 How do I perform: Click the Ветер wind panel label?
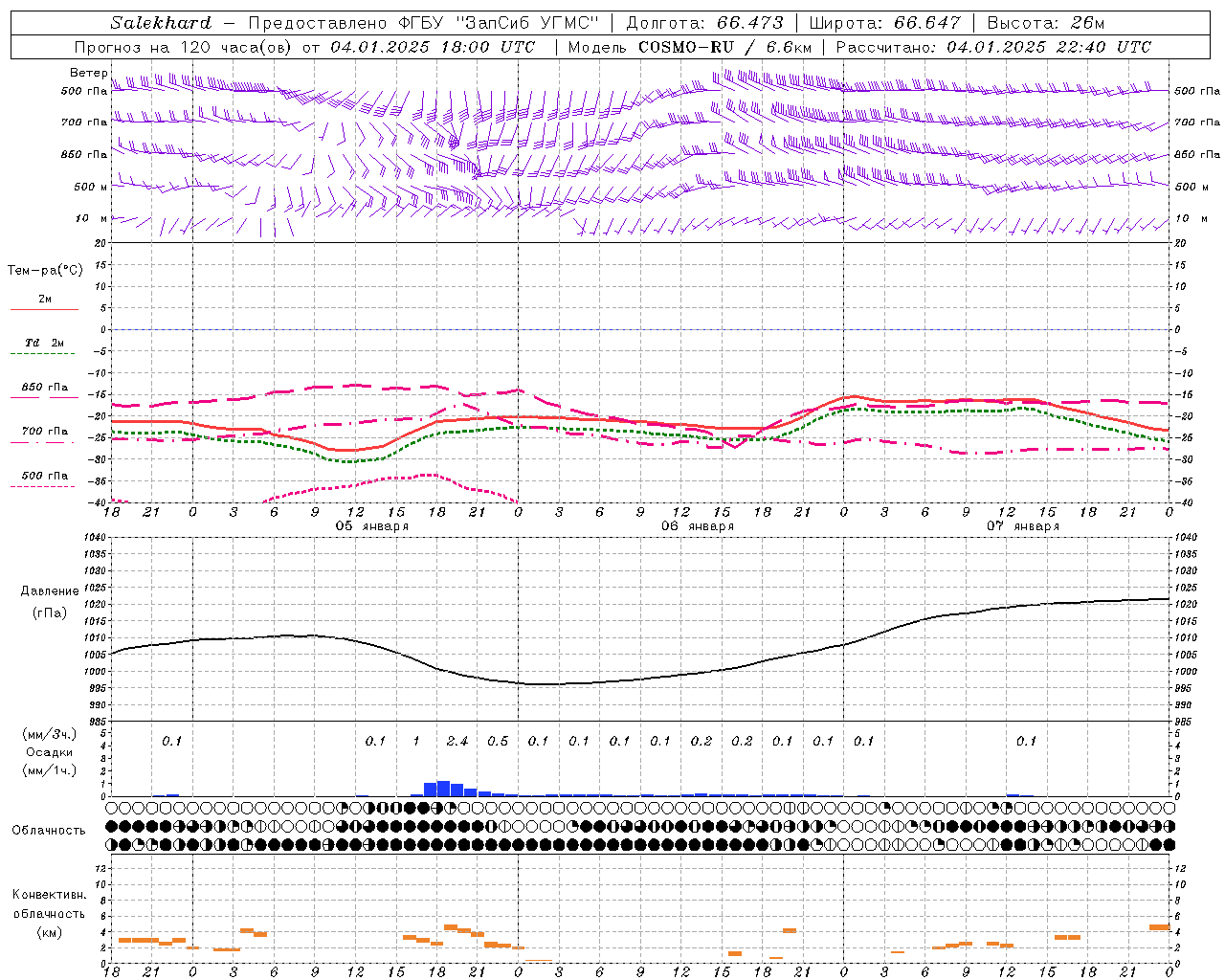[88, 73]
